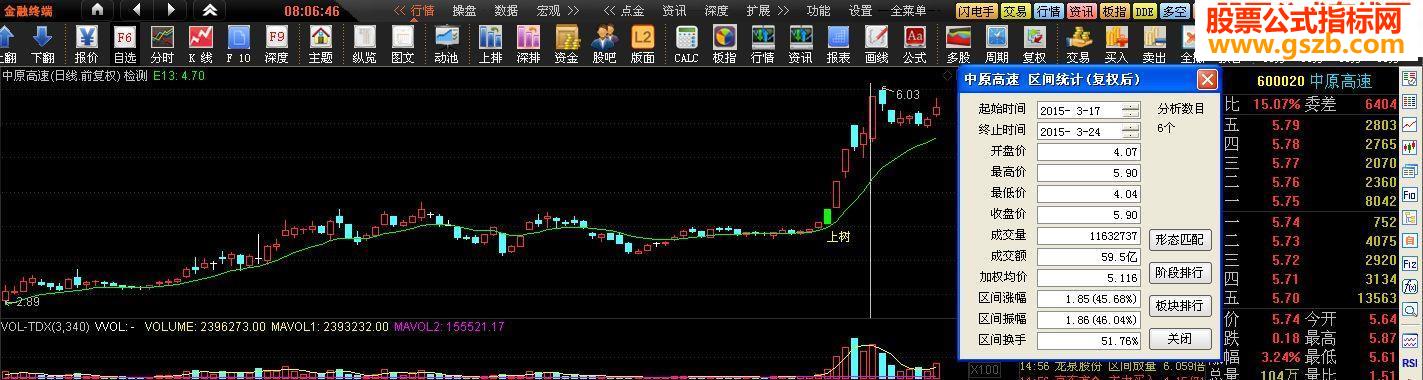
Task: Click the 阶段排行 stage ranking button
Action: [1181, 273]
